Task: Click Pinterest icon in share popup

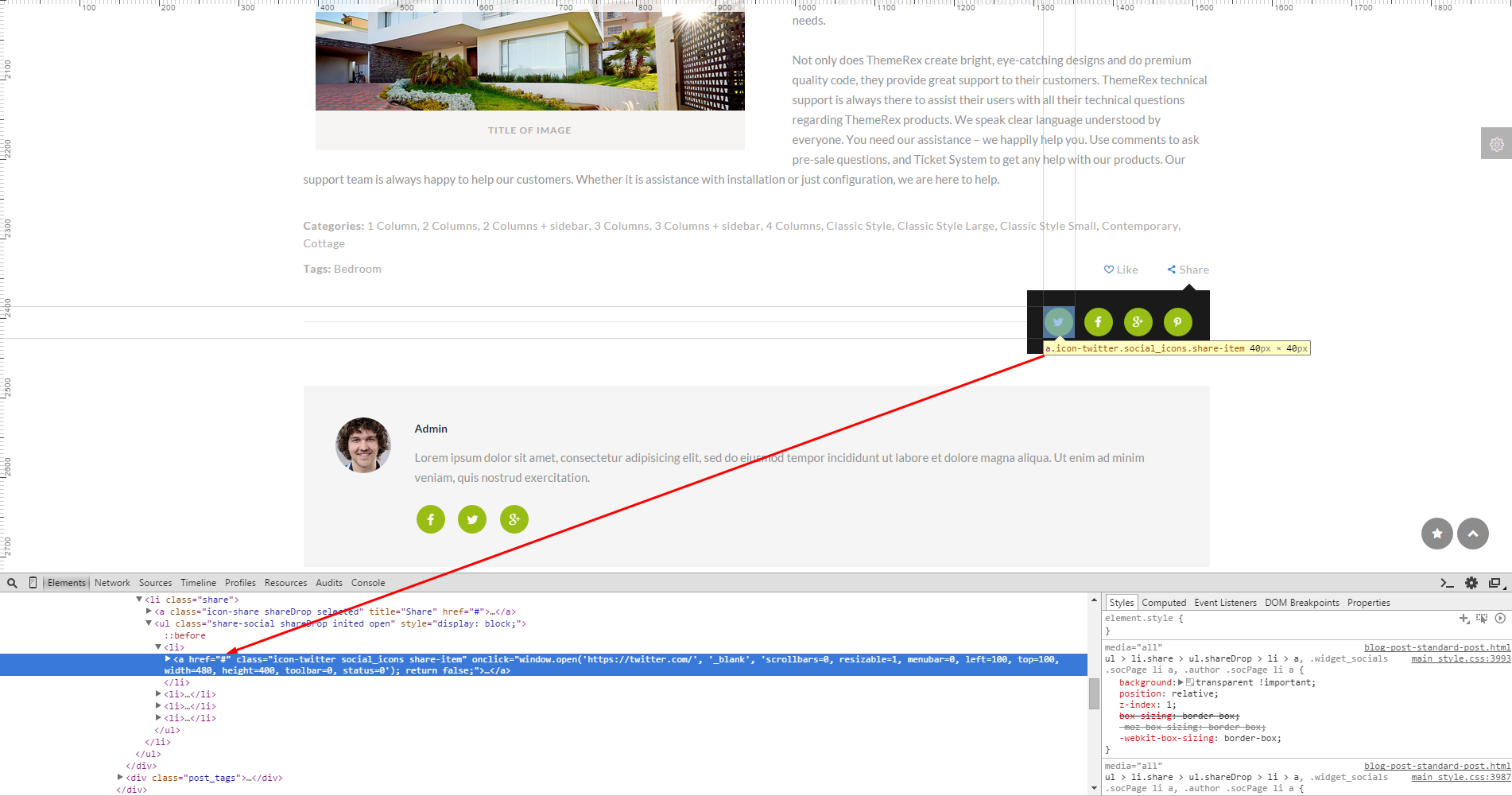Action: coord(1177,322)
